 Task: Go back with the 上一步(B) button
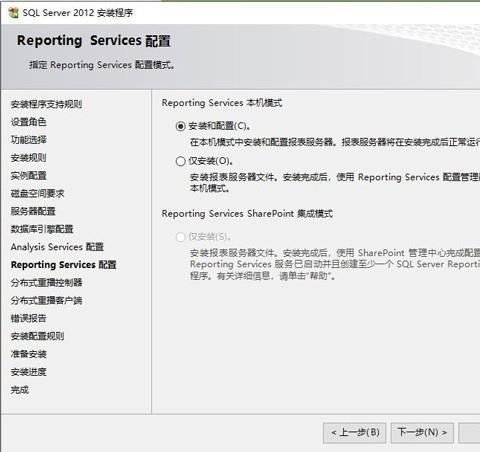354,433
